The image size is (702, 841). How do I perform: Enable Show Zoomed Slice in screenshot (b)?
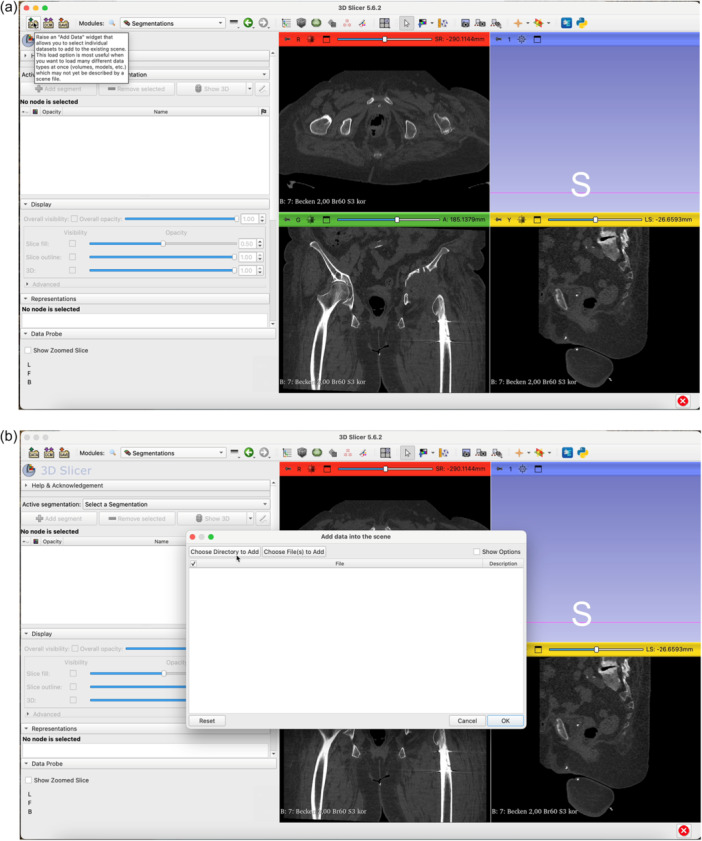click(28, 780)
